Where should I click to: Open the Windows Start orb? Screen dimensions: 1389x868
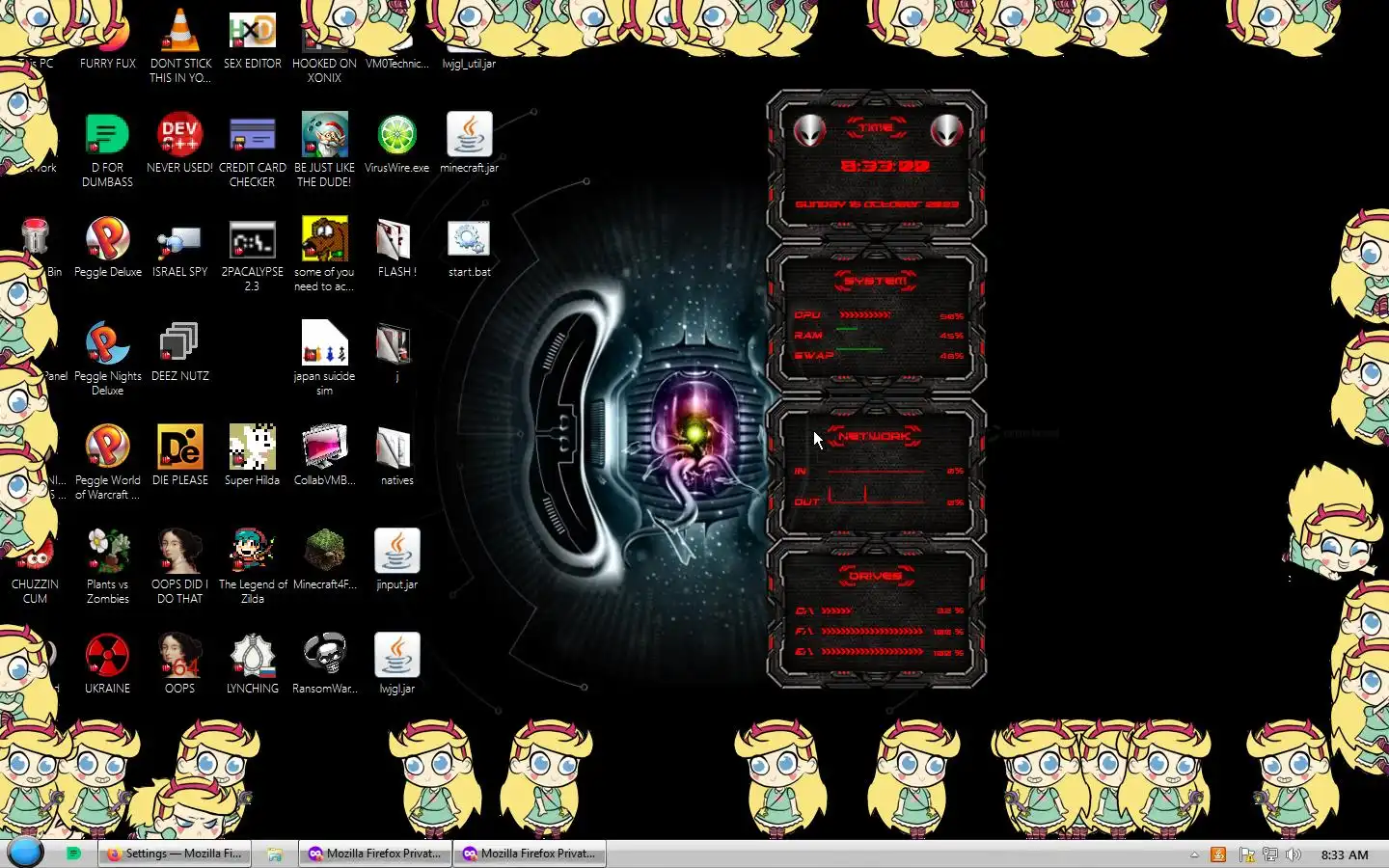click(x=25, y=853)
